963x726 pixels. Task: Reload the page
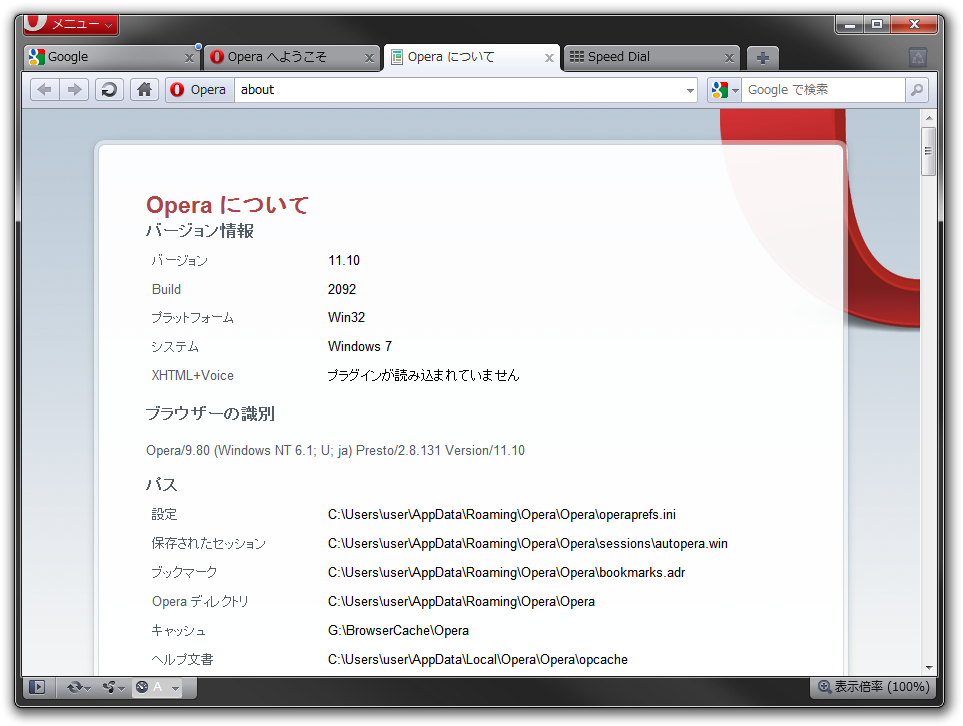(x=109, y=90)
